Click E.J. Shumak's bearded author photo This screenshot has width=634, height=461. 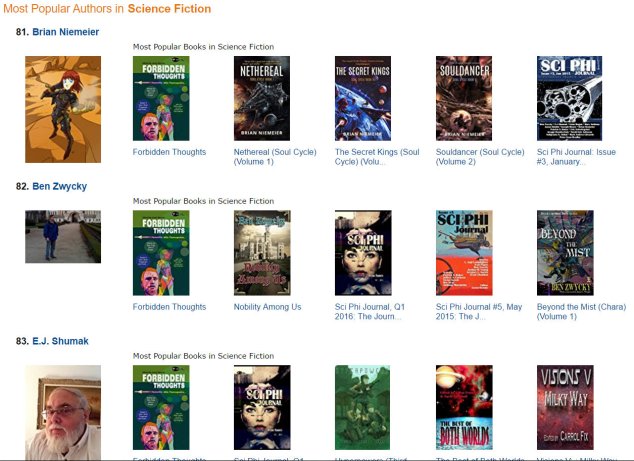(x=63, y=412)
